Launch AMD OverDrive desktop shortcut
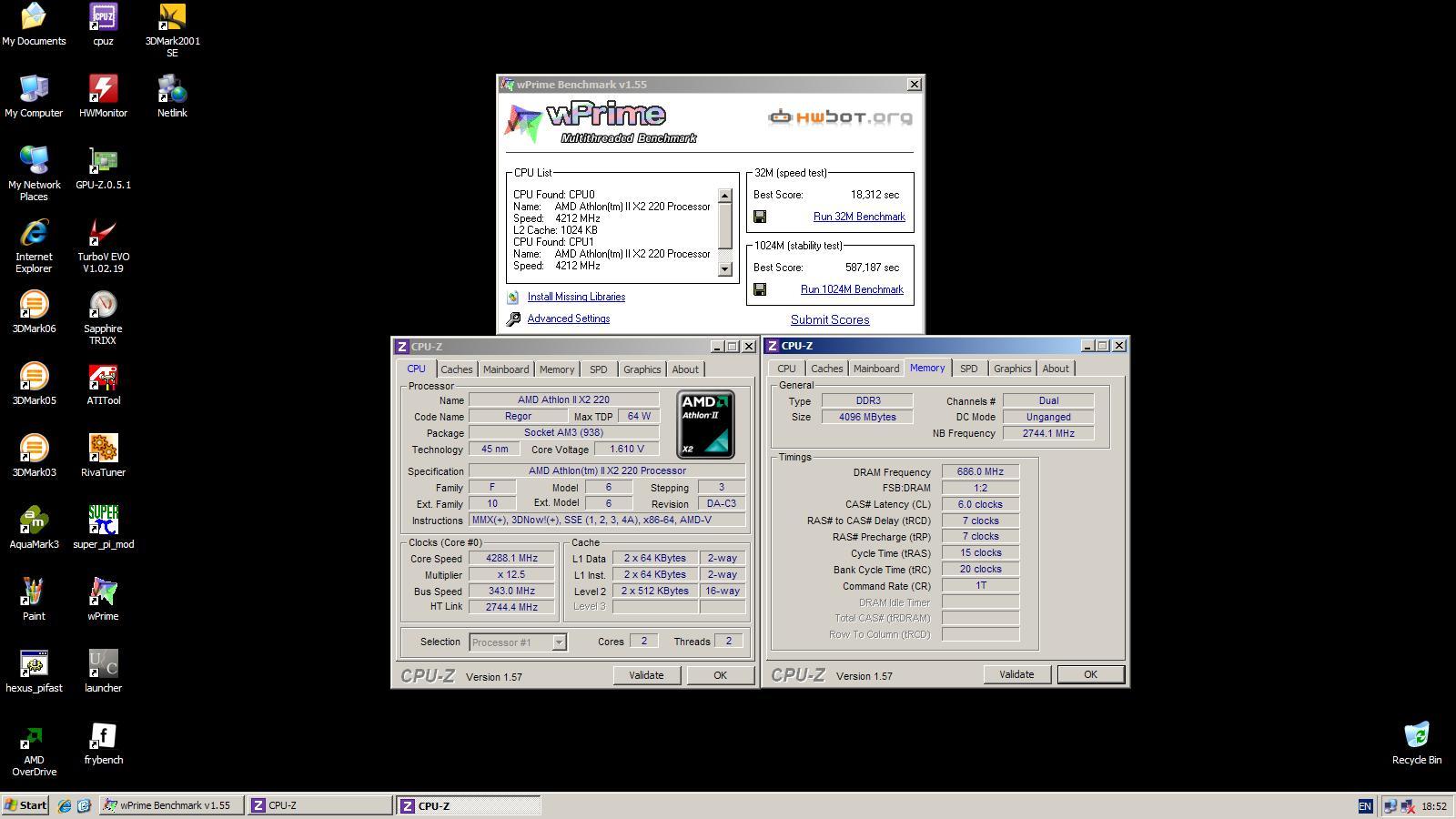The image size is (1456, 819). pos(34,749)
